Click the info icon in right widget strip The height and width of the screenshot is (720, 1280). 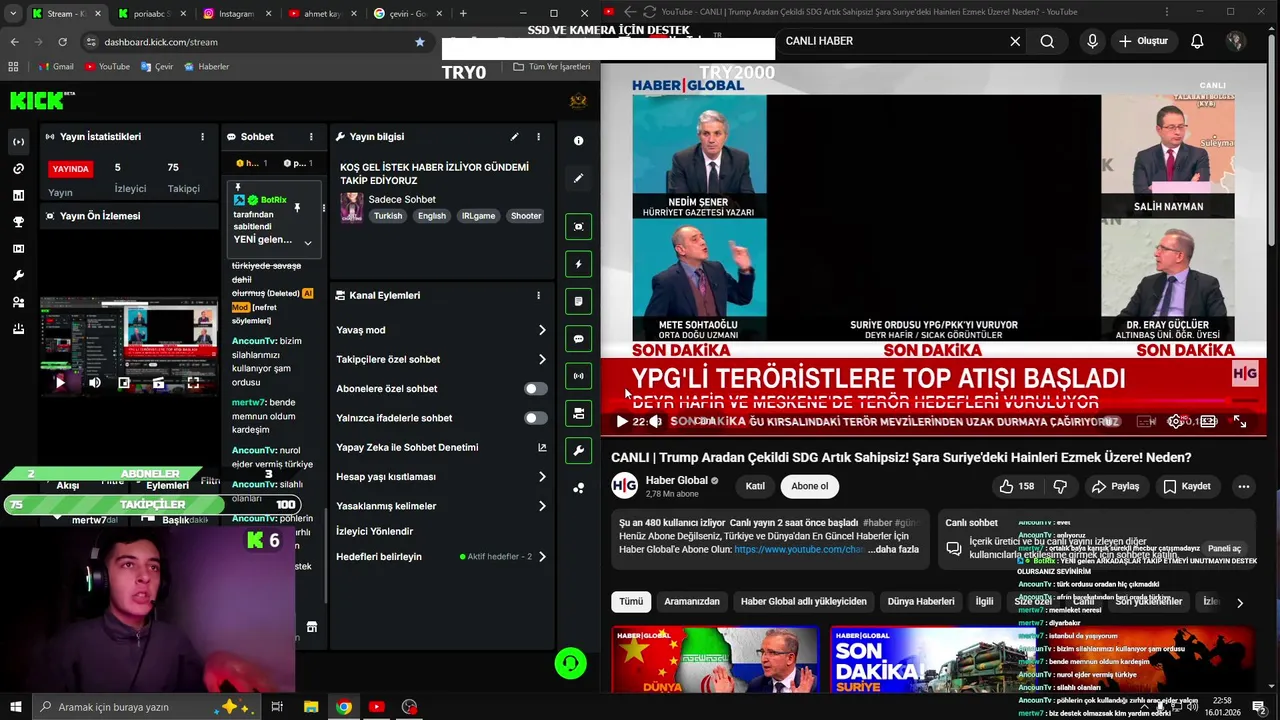pyautogui.click(x=578, y=141)
